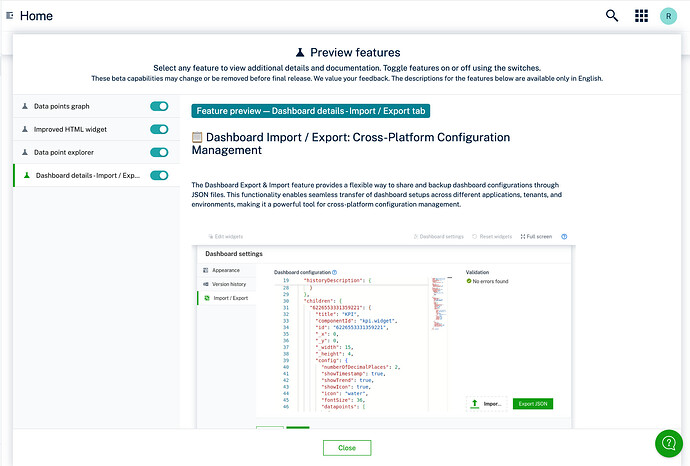Click the green flask icon for Dashboard details
The height and width of the screenshot is (466, 690).
pos(27,175)
